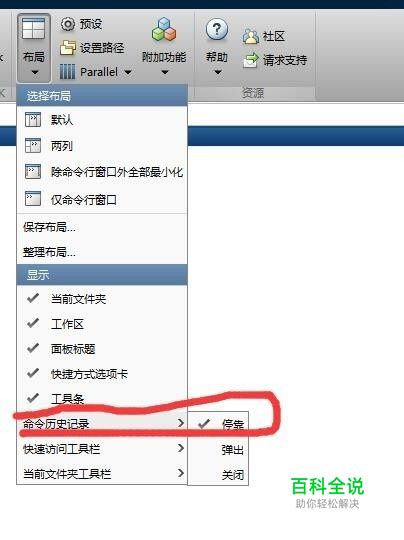The width and height of the screenshot is (404, 540).
Task: Expand the 快速访问工具栏 submenu
Action: click(102, 448)
